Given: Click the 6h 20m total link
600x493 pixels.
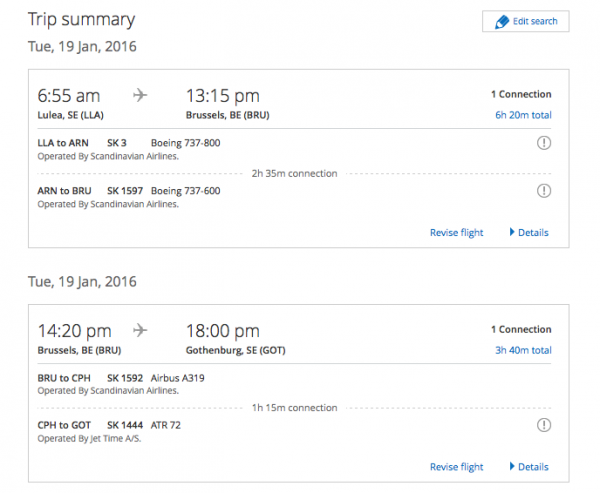Looking at the screenshot, I should coord(523,115).
